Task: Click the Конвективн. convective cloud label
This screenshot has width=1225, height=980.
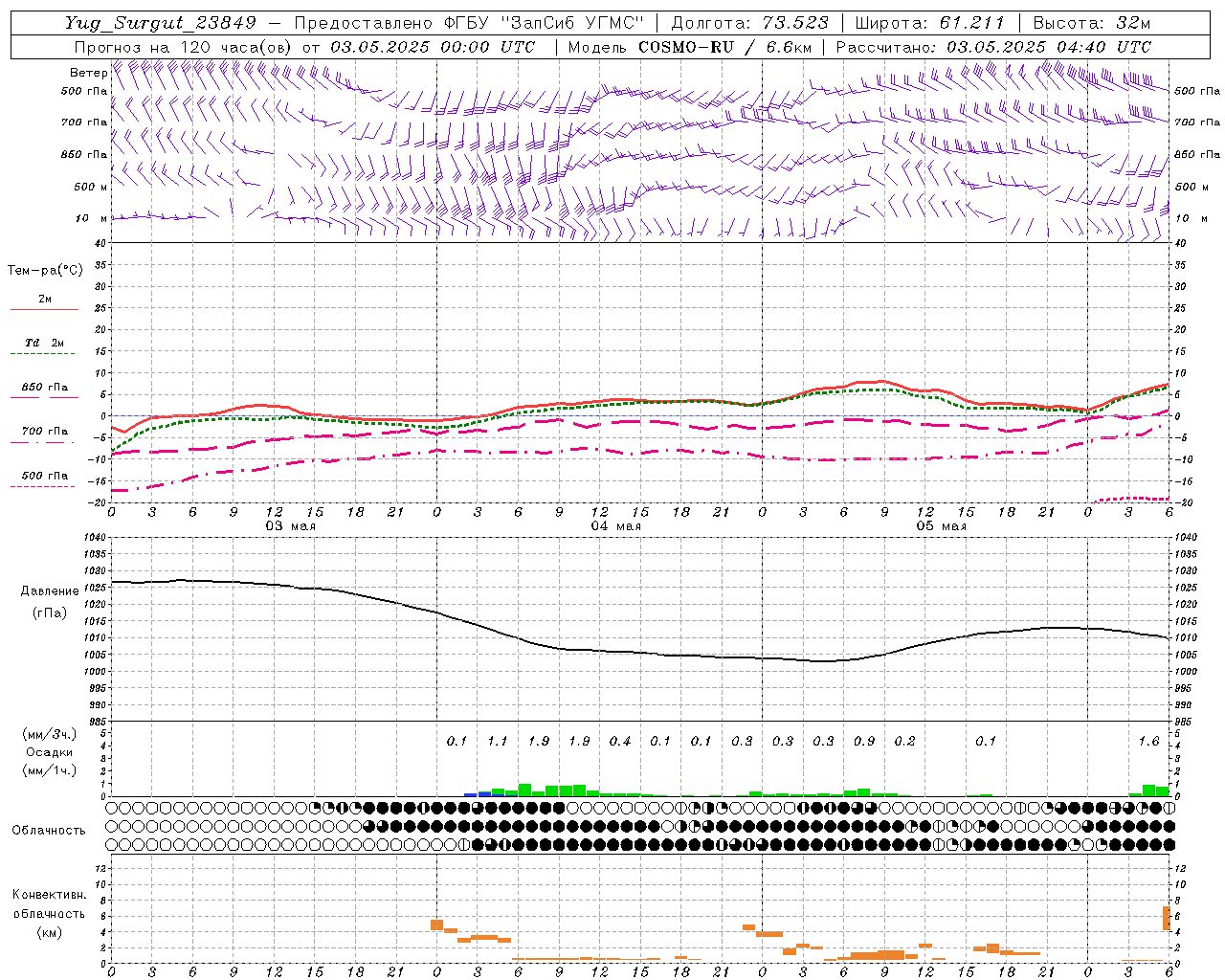Action: (49, 895)
